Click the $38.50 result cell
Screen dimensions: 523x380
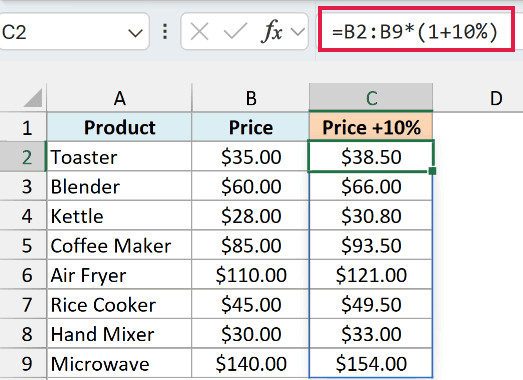(371, 156)
